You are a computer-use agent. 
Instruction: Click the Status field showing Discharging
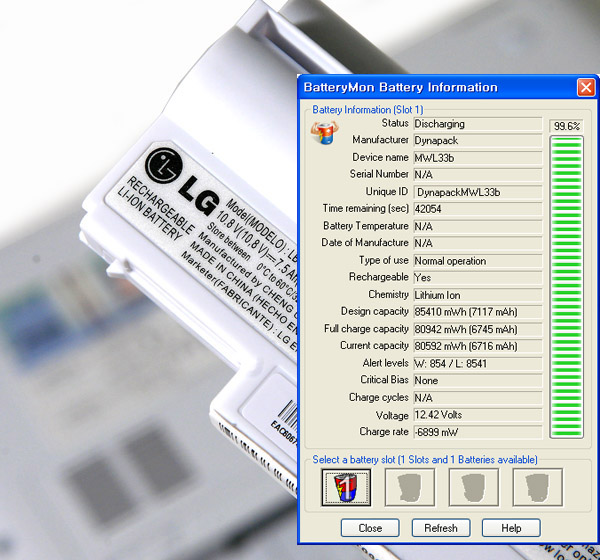[x=478, y=124]
